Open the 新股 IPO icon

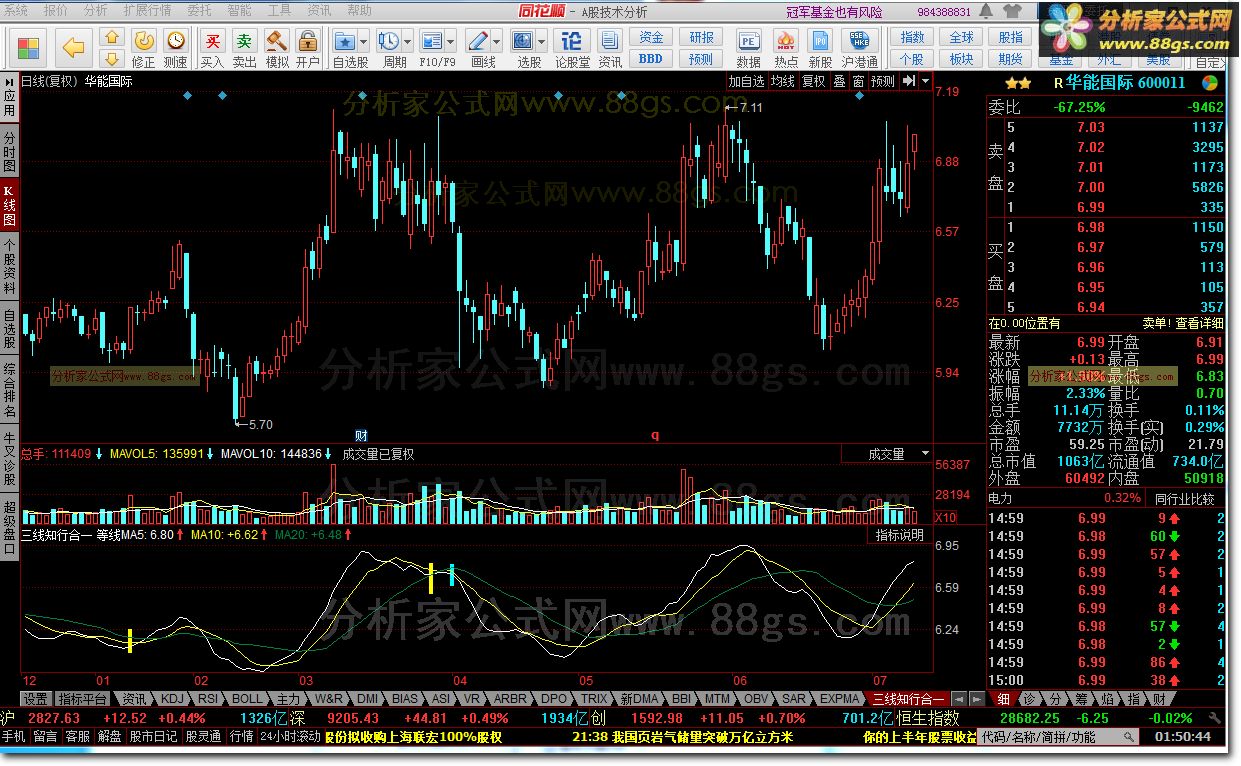[x=821, y=47]
